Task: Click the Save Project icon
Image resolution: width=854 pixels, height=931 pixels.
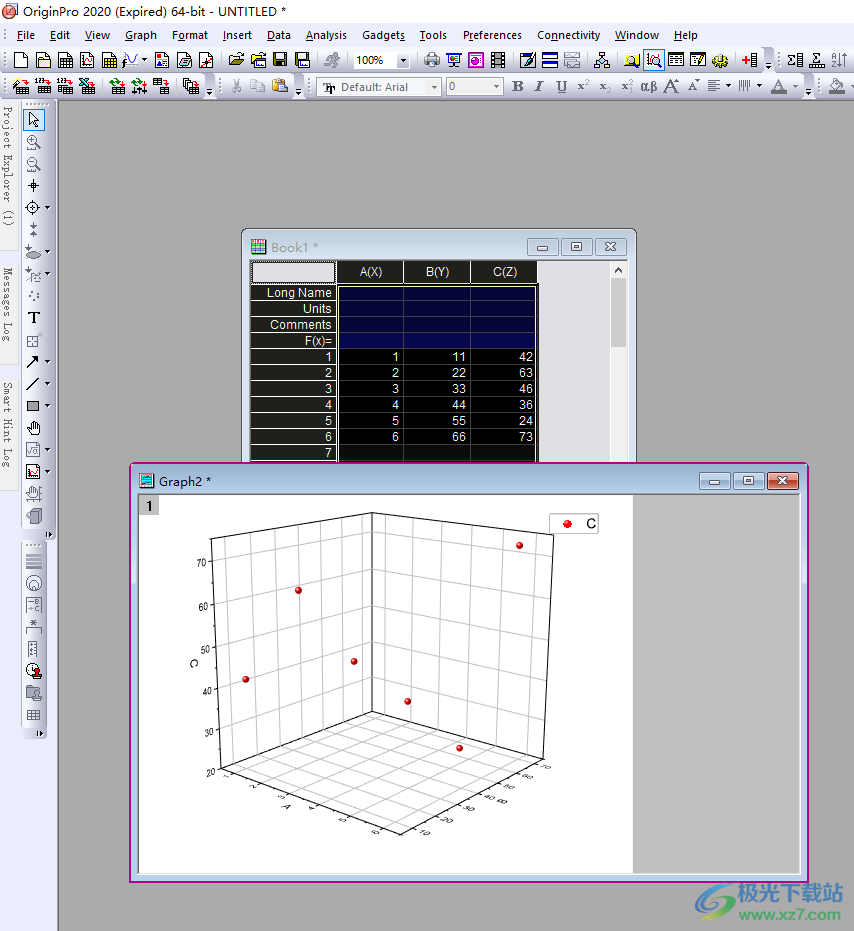Action: point(279,61)
